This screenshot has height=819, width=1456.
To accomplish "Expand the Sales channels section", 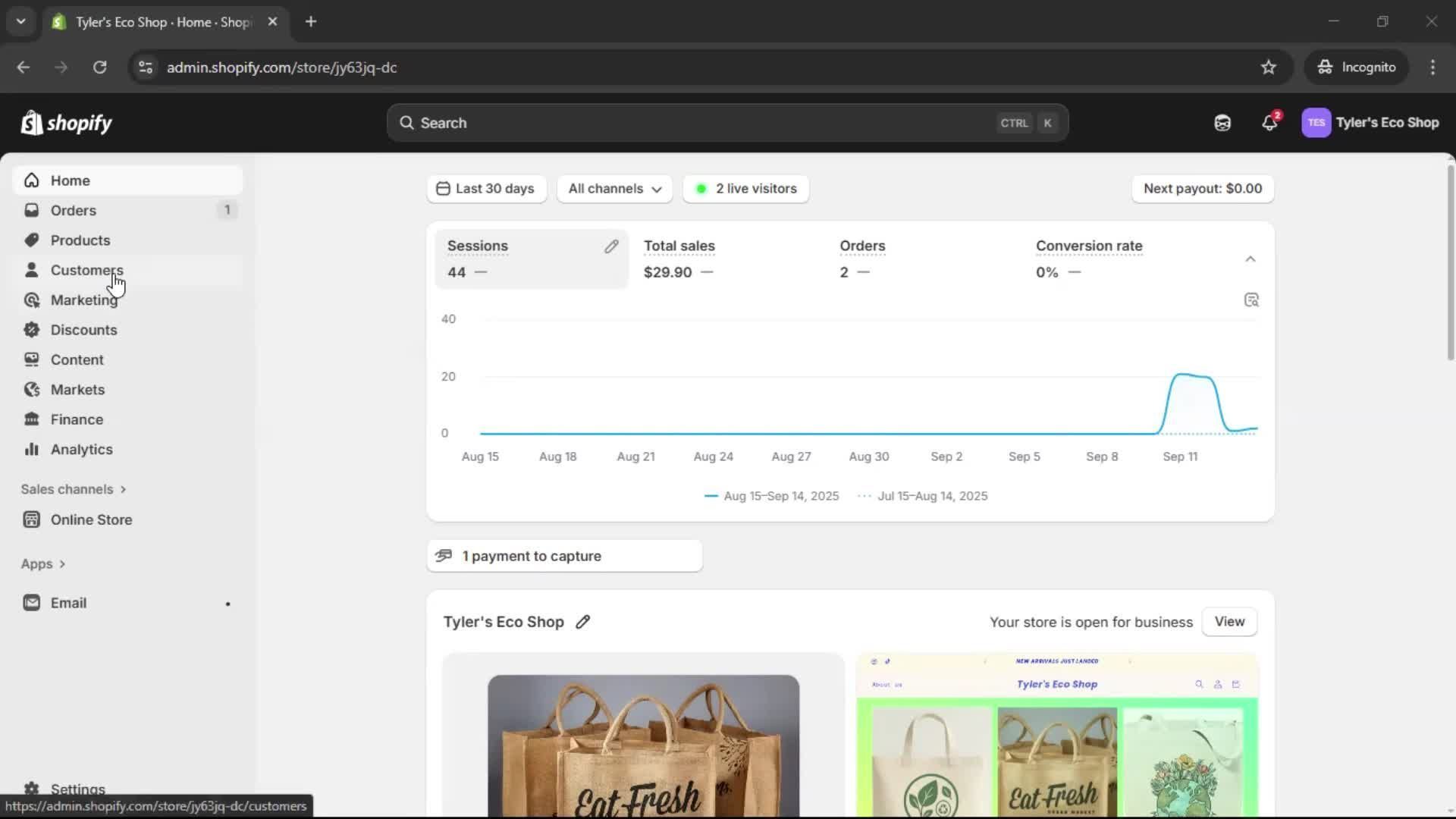I will pos(74,489).
